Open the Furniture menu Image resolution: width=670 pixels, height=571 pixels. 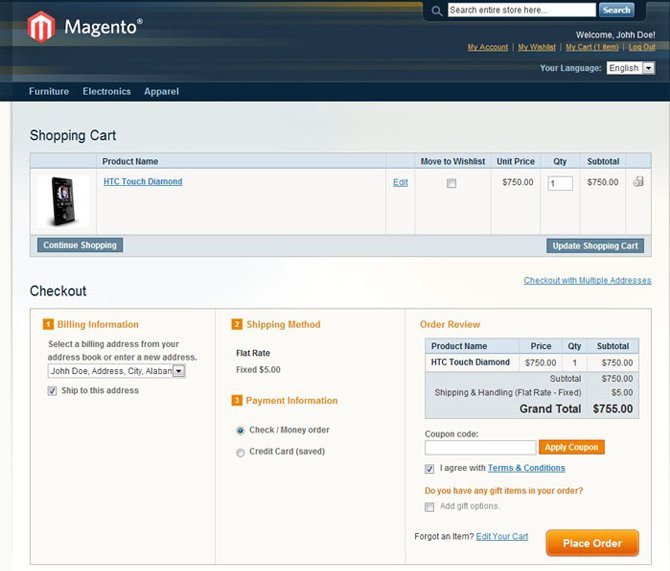49,91
